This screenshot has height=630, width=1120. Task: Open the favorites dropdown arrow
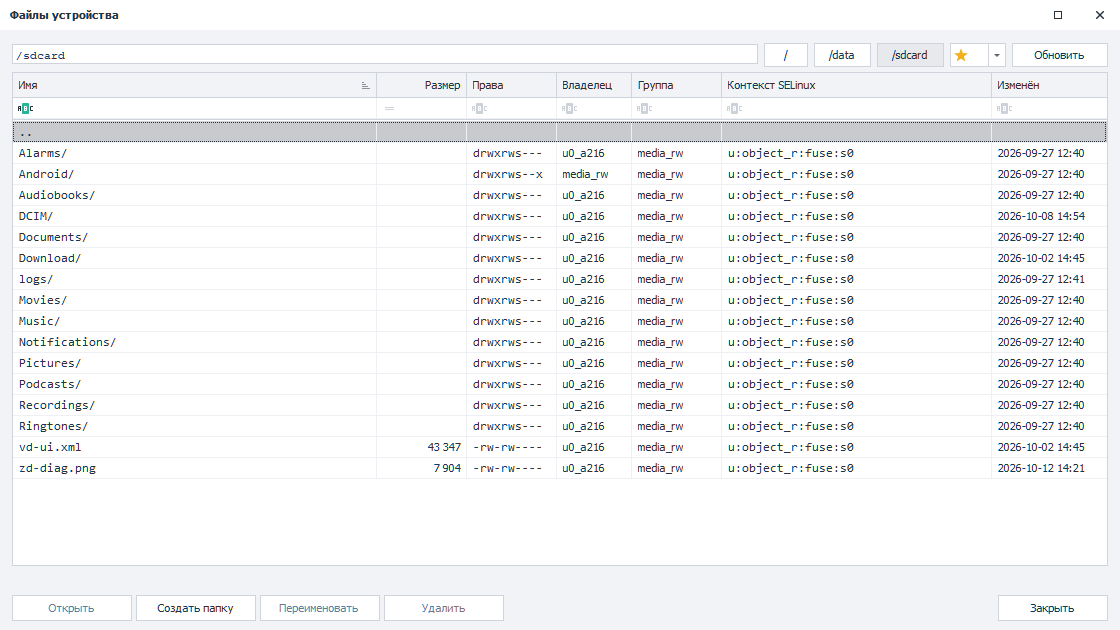point(997,55)
